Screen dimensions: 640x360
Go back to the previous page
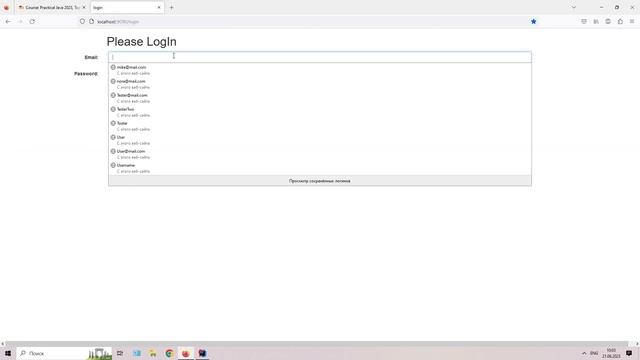point(8,22)
